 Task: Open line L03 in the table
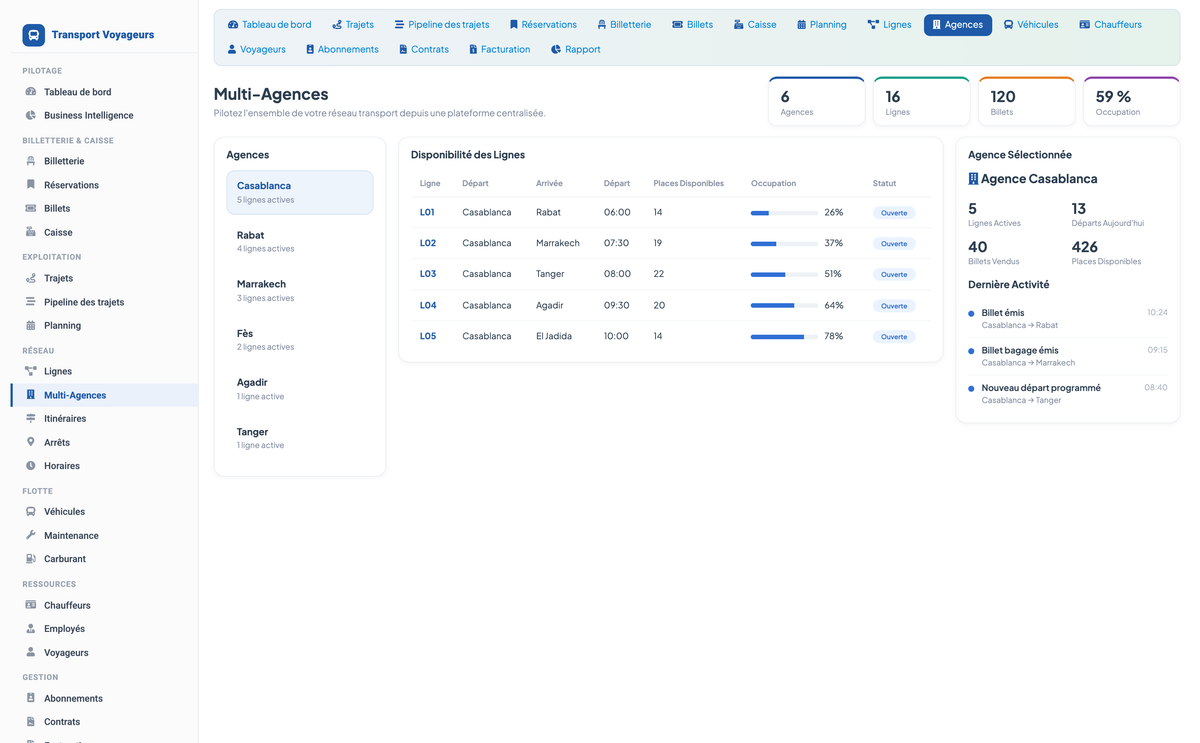pyautogui.click(x=428, y=274)
